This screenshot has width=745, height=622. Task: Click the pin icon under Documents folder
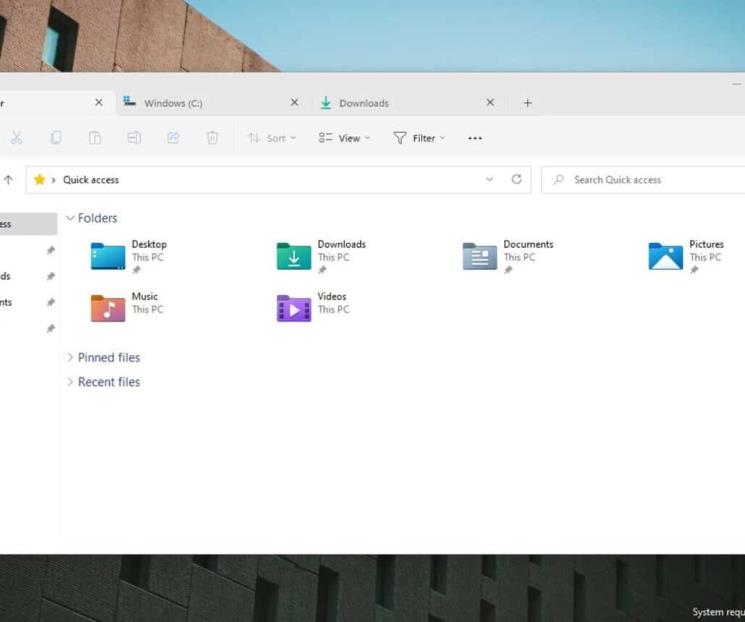click(508, 270)
